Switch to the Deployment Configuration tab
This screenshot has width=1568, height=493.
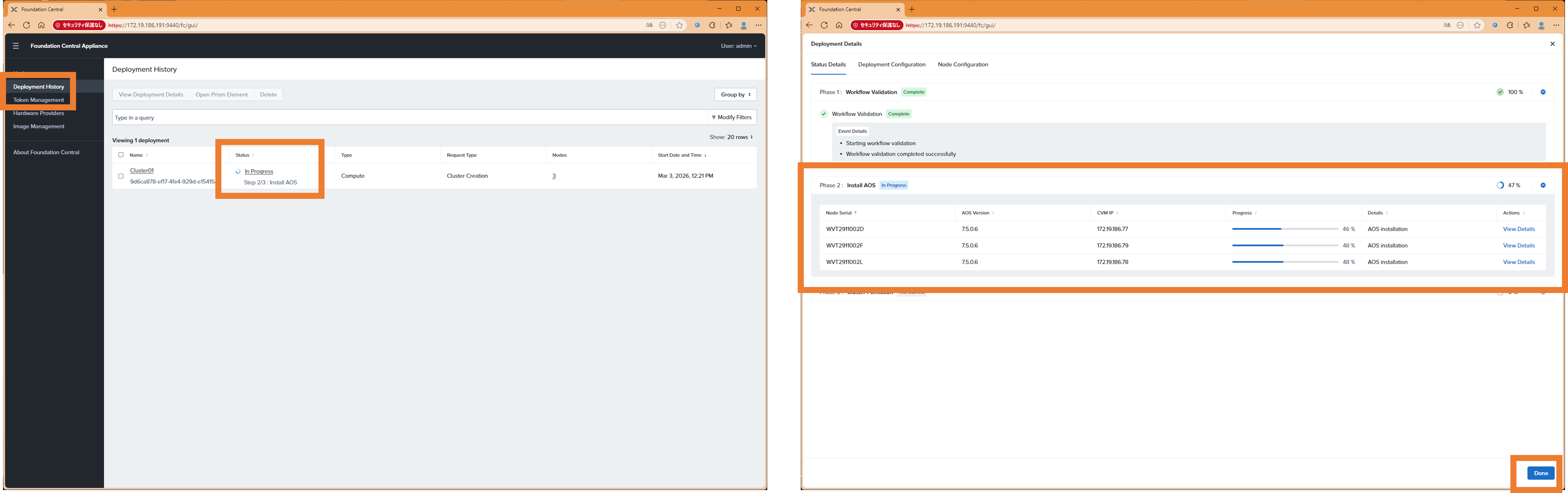tap(891, 64)
